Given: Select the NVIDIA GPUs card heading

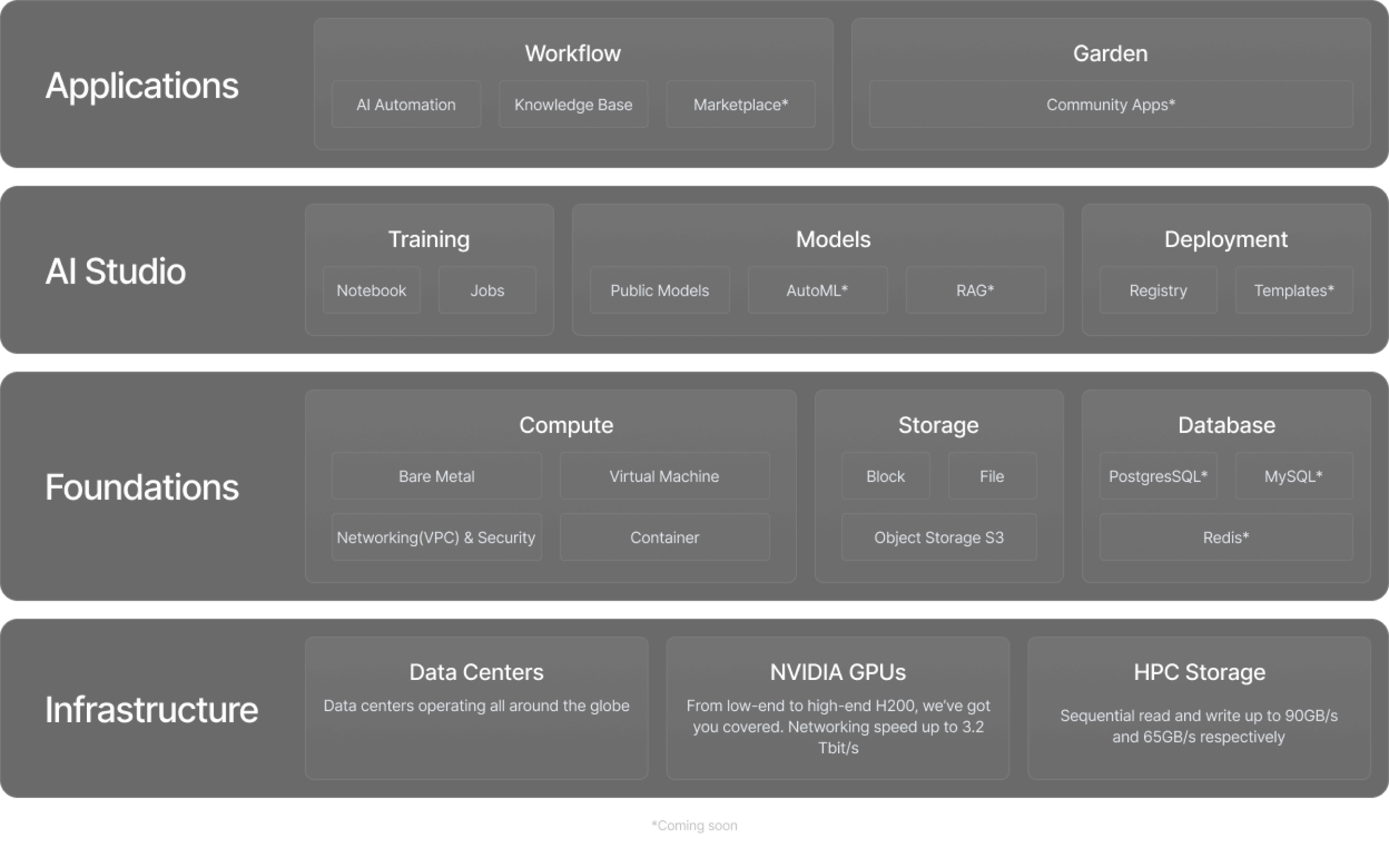Looking at the screenshot, I should [838, 672].
